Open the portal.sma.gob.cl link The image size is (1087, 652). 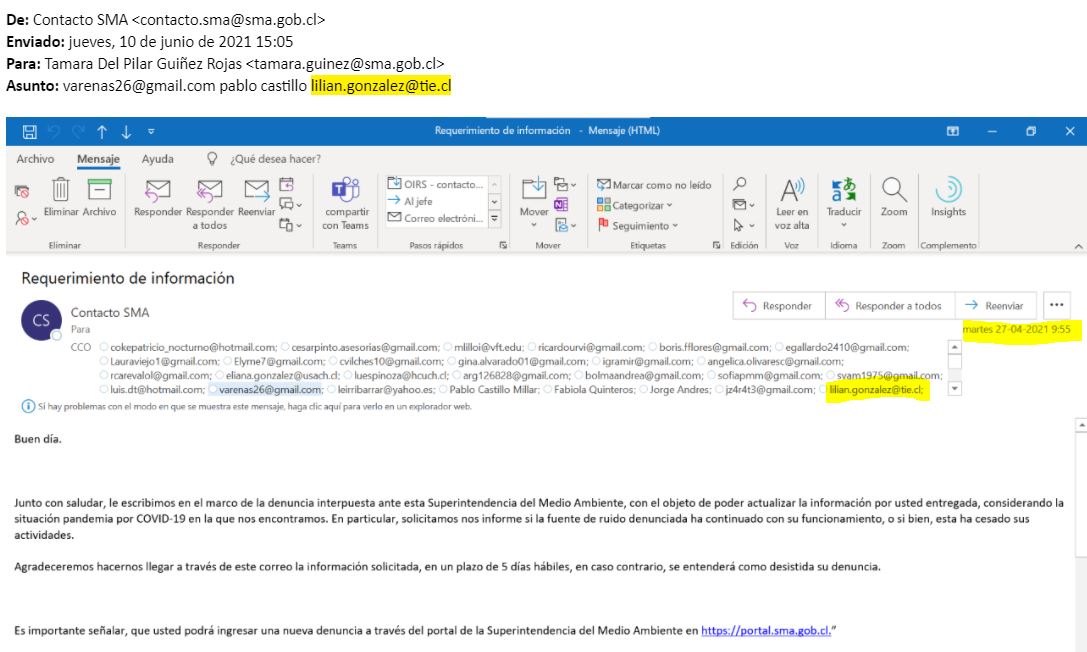click(765, 631)
